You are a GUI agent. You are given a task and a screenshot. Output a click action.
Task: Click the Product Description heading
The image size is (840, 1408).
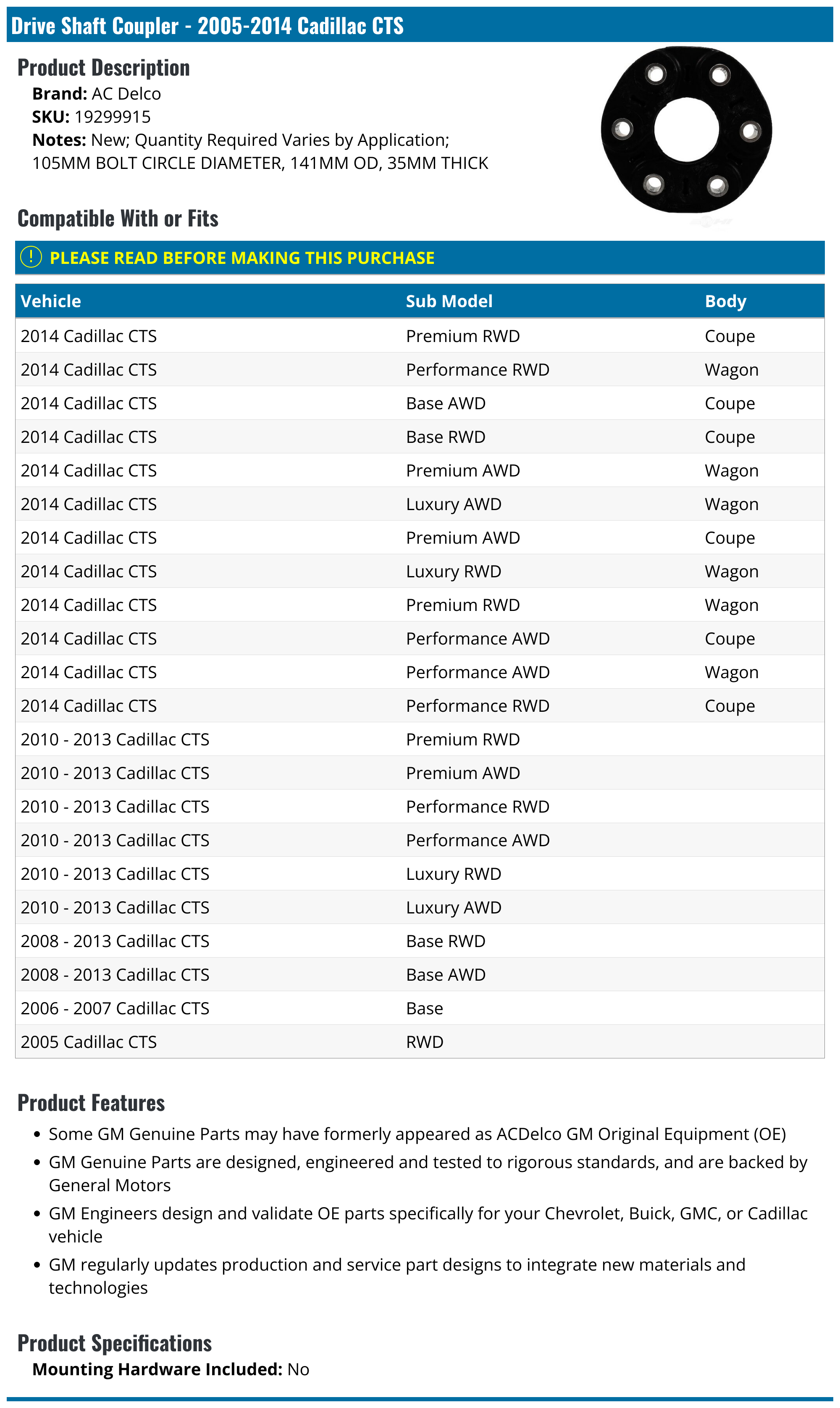pos(104,68)
